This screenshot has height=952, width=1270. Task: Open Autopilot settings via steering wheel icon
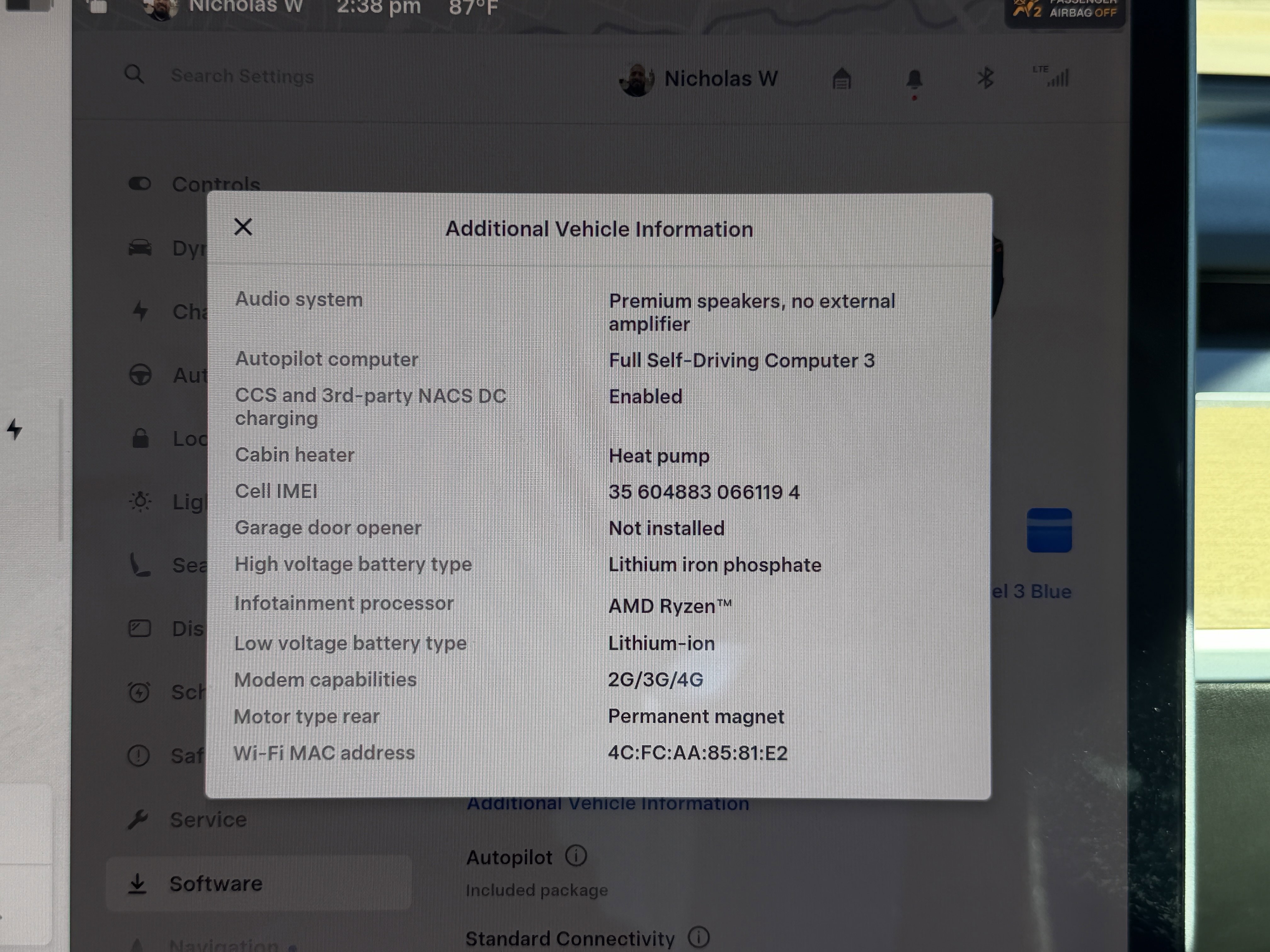click(x=140, y=374)
